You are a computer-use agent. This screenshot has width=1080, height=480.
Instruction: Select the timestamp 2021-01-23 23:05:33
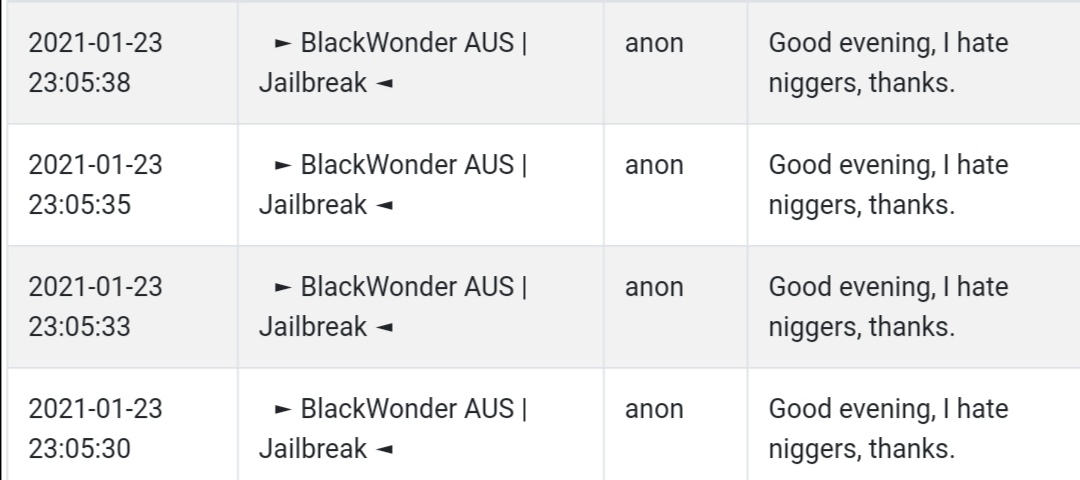tap(95, 306)
